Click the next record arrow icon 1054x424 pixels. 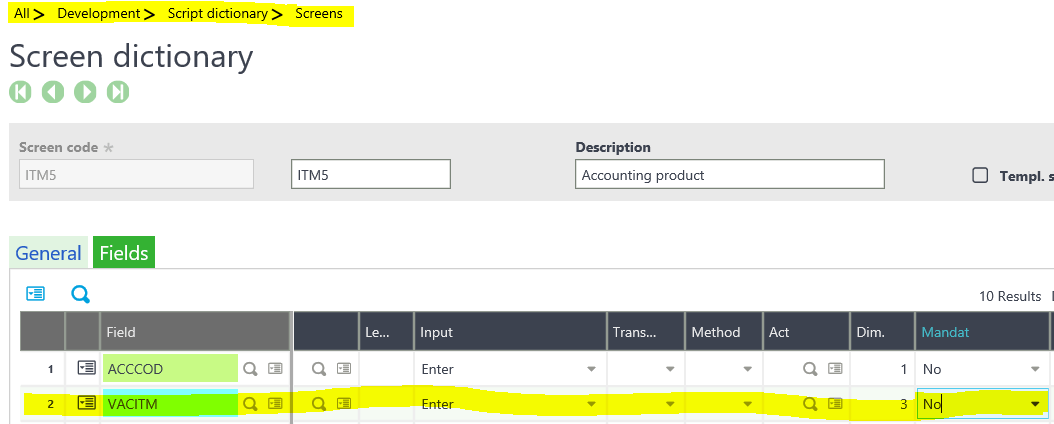click(x=86, y=92)
